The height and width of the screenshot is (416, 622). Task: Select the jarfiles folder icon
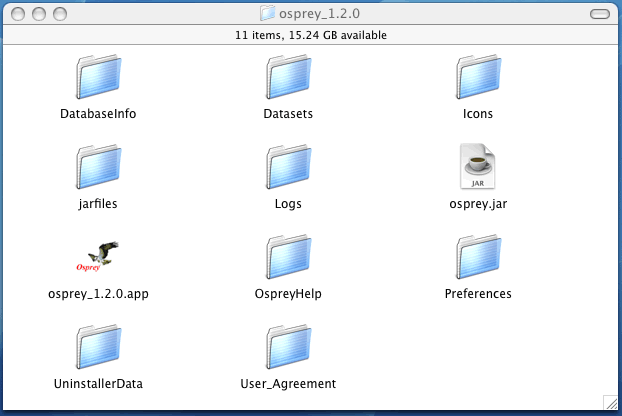[x=98, y=167]
